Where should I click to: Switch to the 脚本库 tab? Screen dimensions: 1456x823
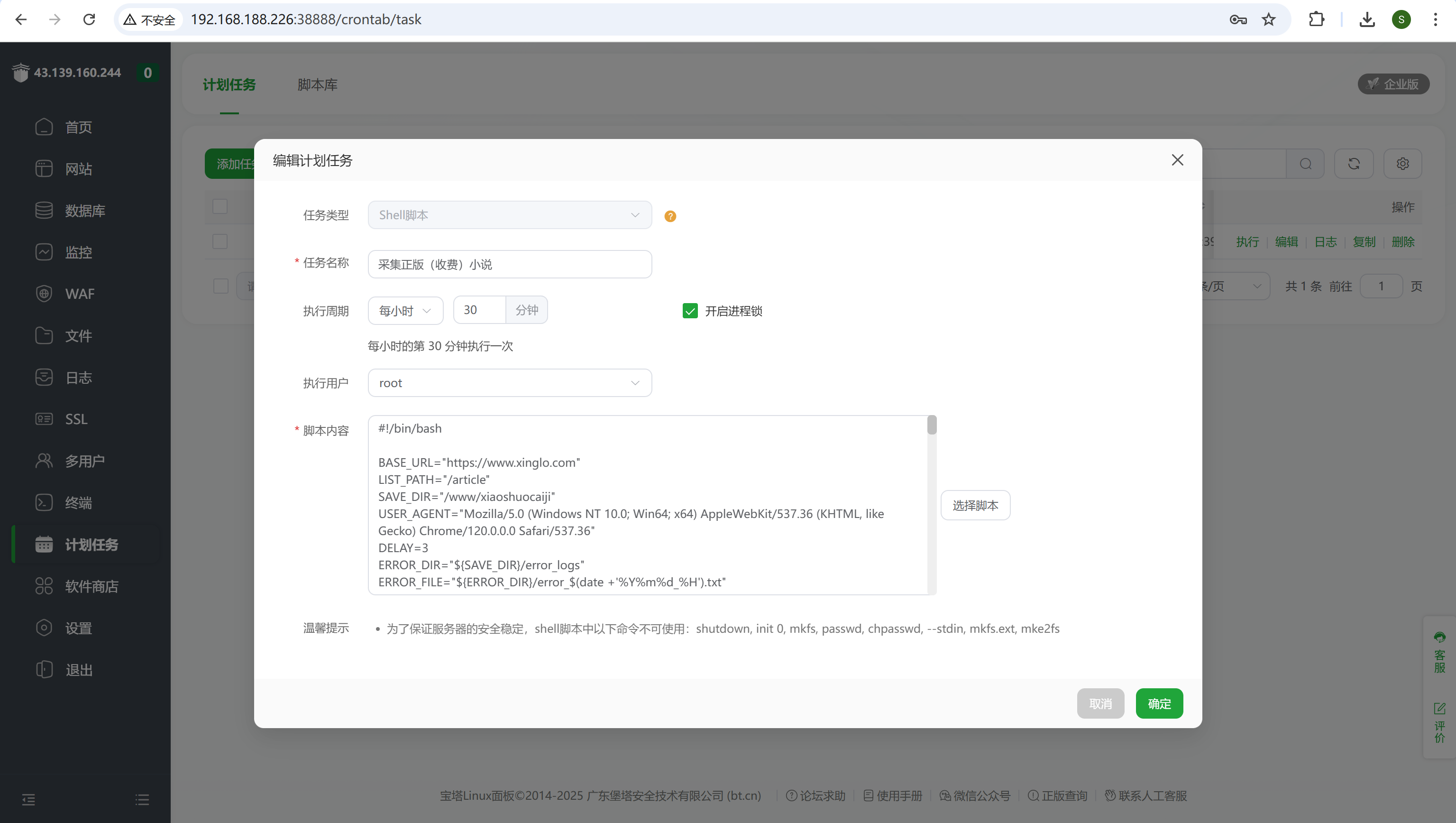(317, 85)
